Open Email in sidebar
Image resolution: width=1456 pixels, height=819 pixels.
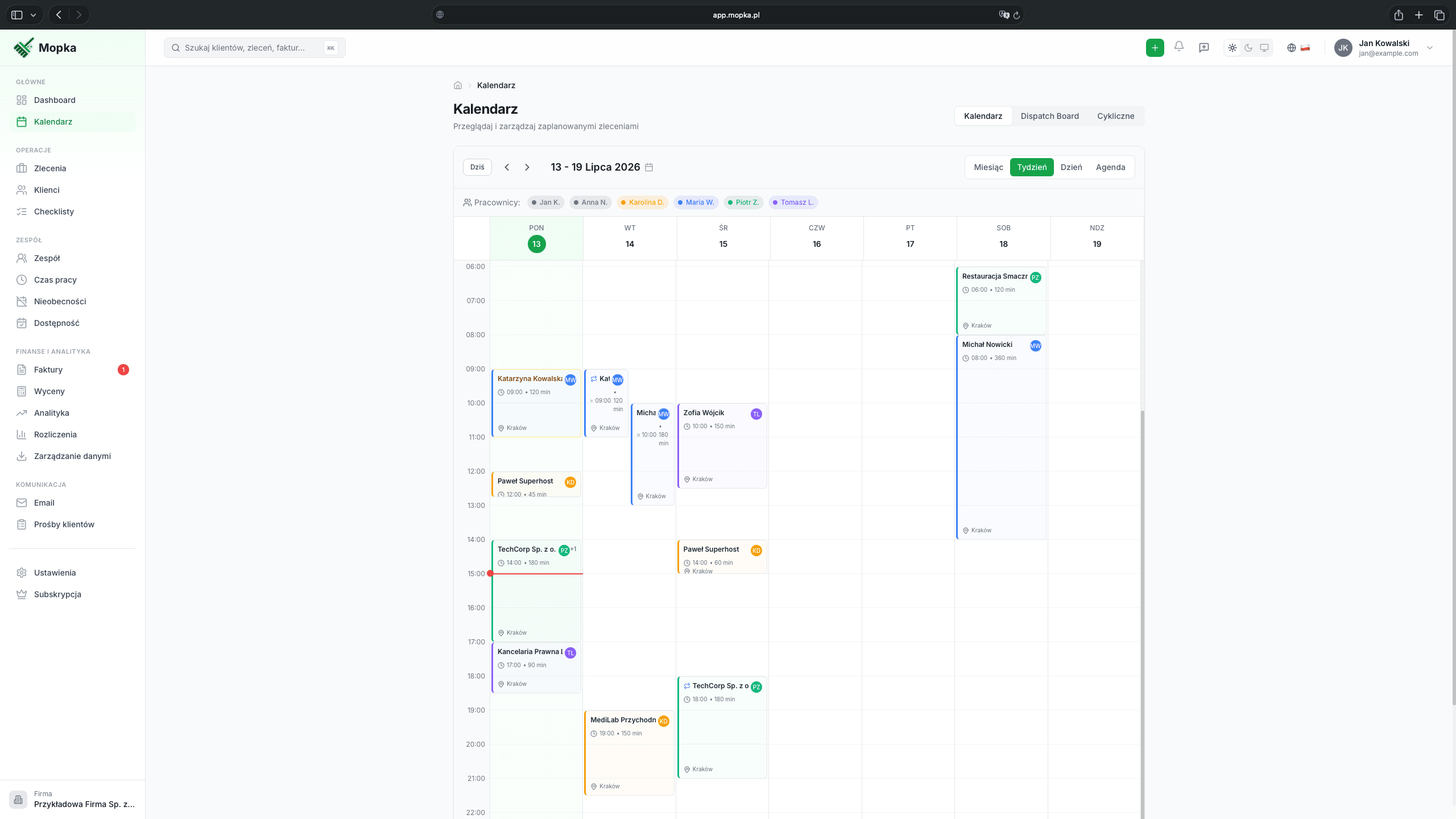[73, 503]
